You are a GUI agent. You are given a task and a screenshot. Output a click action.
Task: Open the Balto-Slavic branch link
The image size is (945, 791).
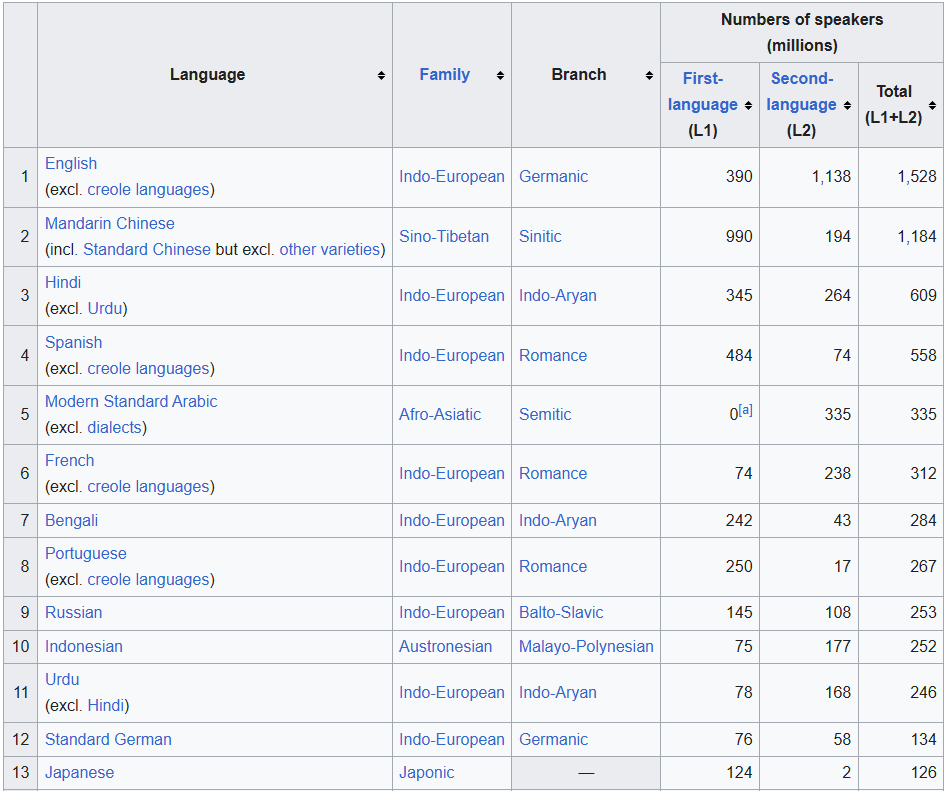[x=561, y=613]
